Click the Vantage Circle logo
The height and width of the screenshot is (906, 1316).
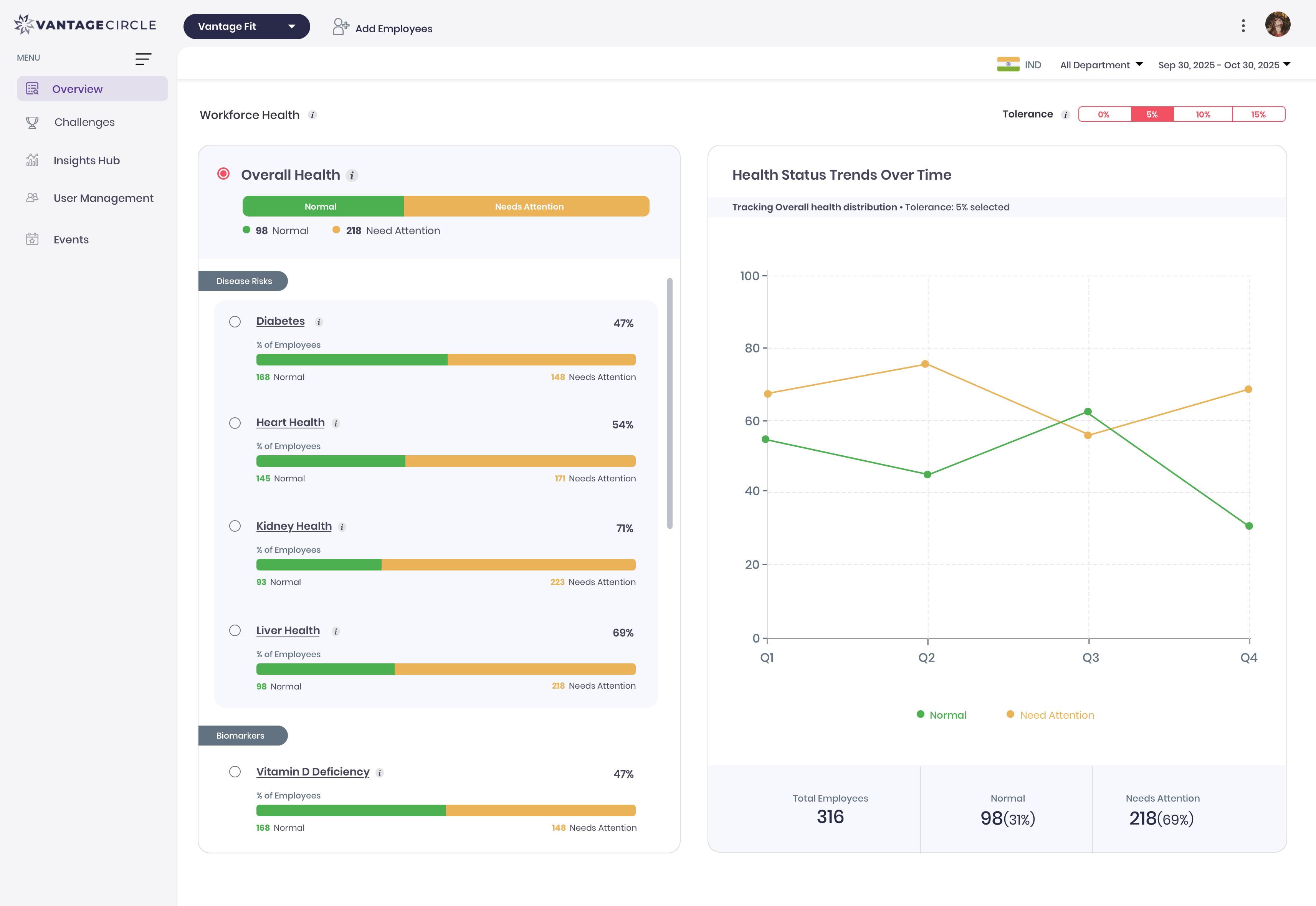tap(85, 25)
